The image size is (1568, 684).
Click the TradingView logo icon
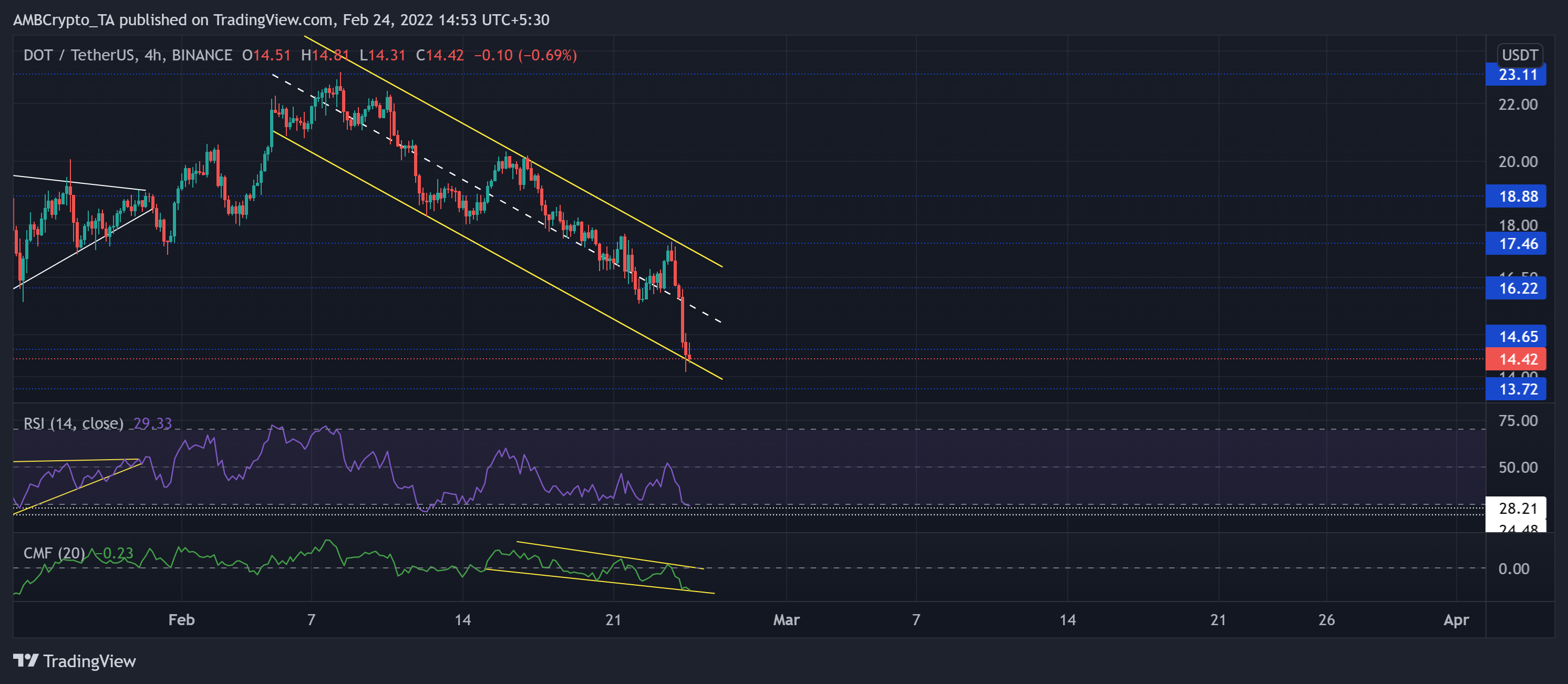(x=26, y=660)
